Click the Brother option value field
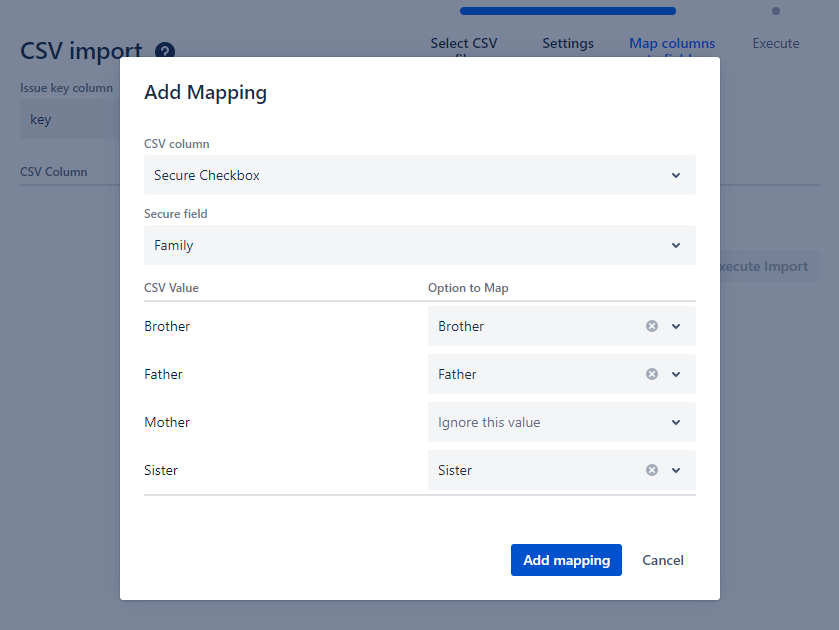The height and width of the screenshot is (630, 839). [535, 326]
